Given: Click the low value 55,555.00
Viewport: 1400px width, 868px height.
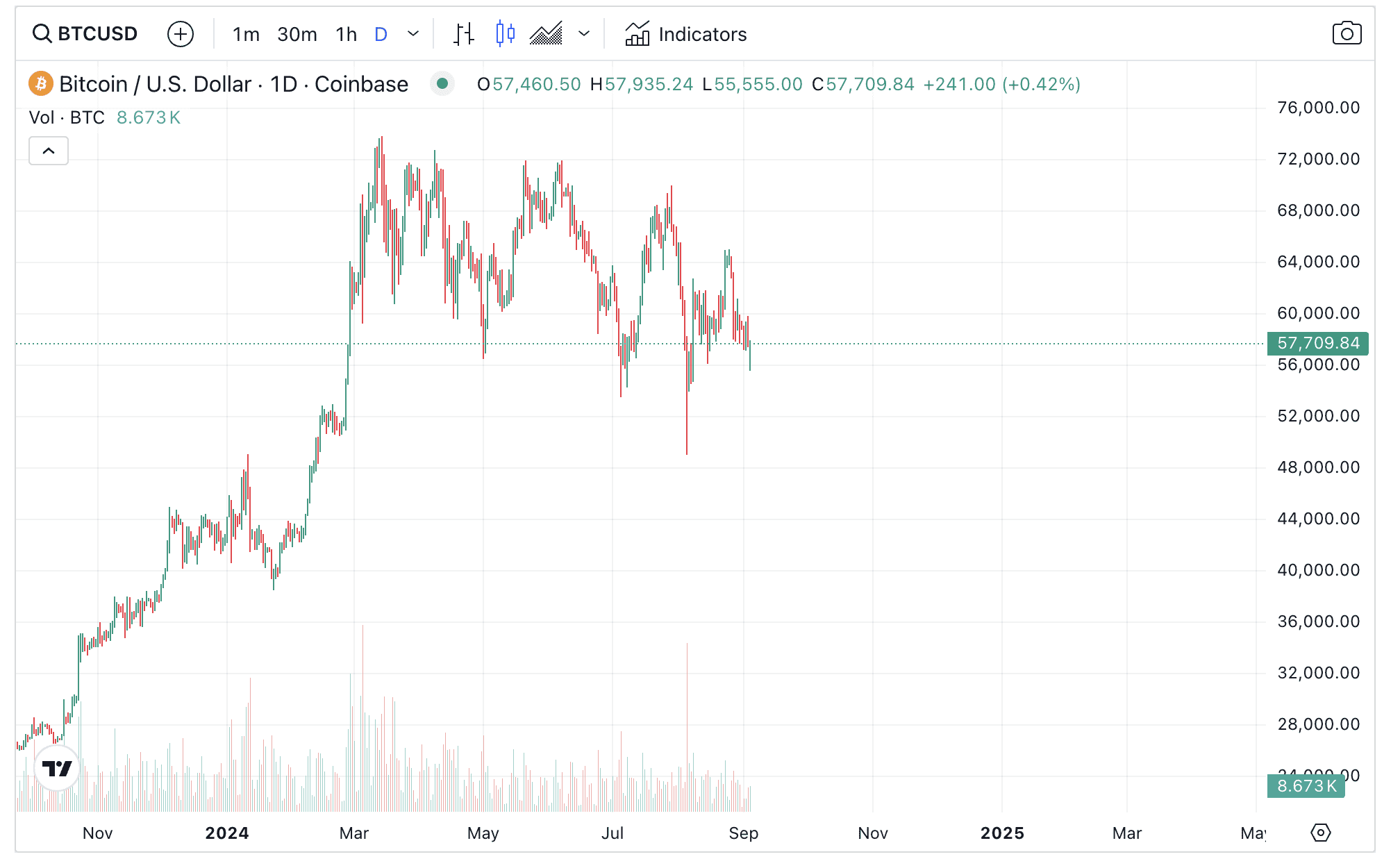Looking at the screenshot, I should (x=758, y=84).
